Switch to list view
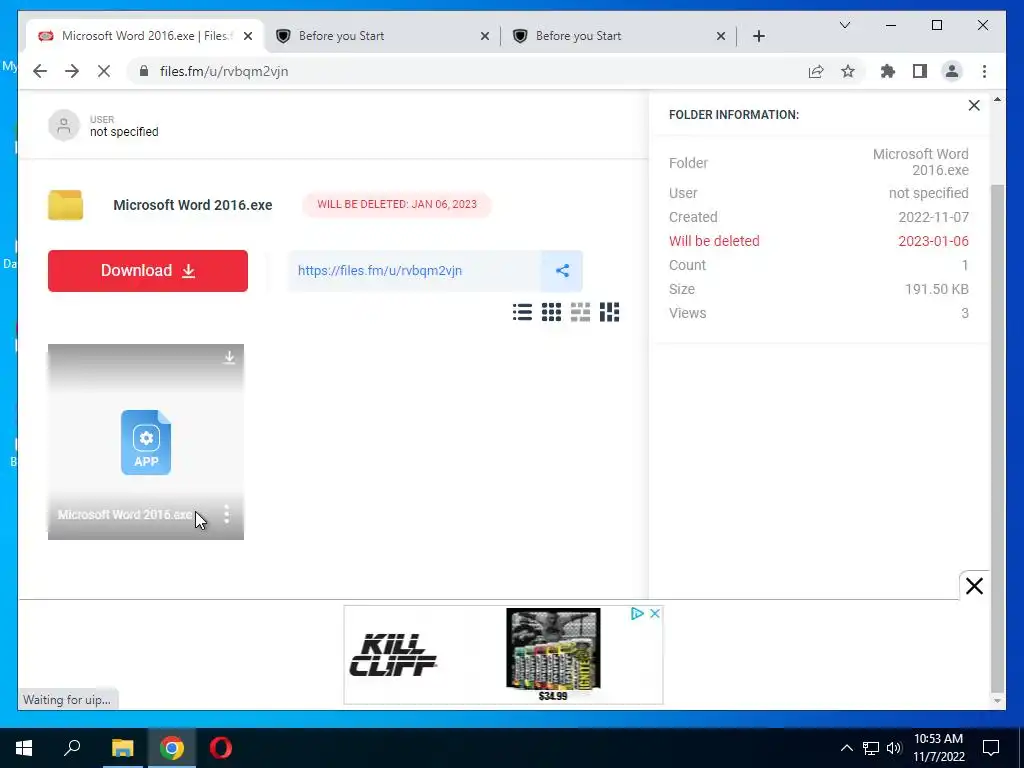Screen dimensions: 1024x768 522,312
